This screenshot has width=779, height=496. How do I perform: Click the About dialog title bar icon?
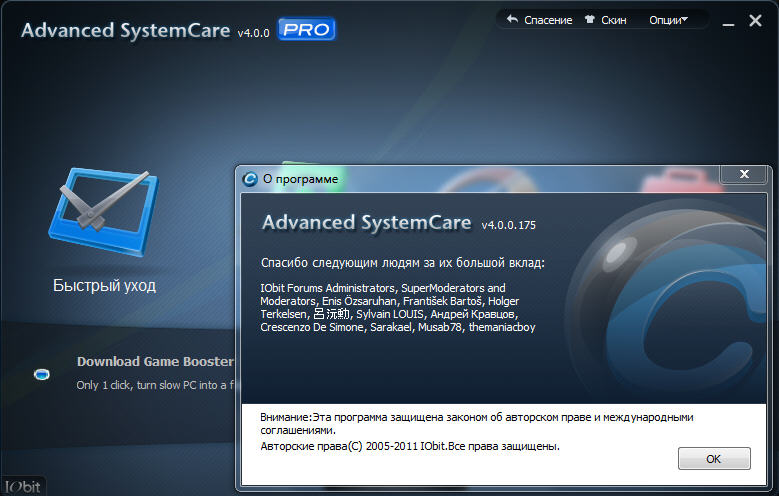tap(250, 179)
